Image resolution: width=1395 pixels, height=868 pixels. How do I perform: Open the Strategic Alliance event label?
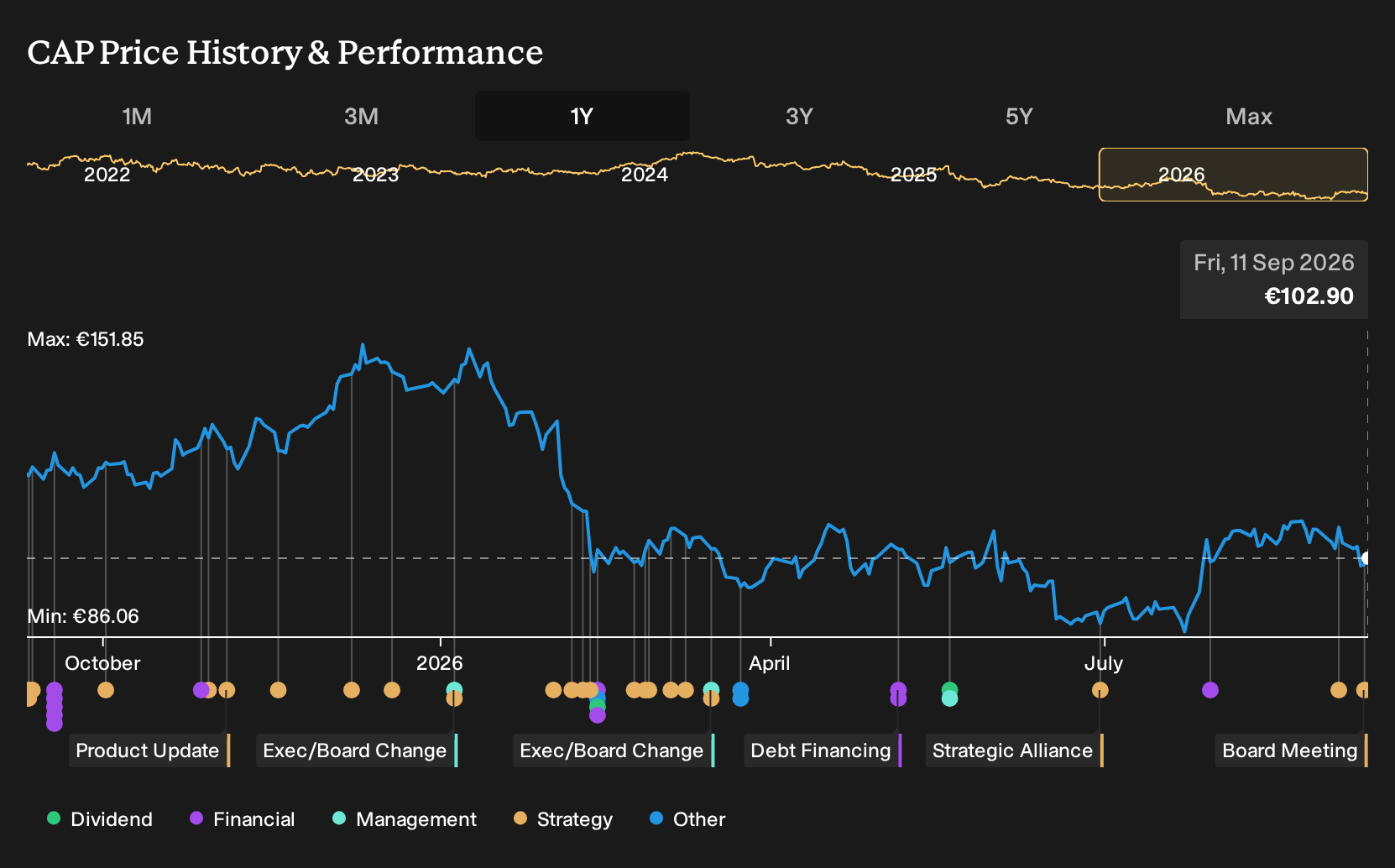1014,750
